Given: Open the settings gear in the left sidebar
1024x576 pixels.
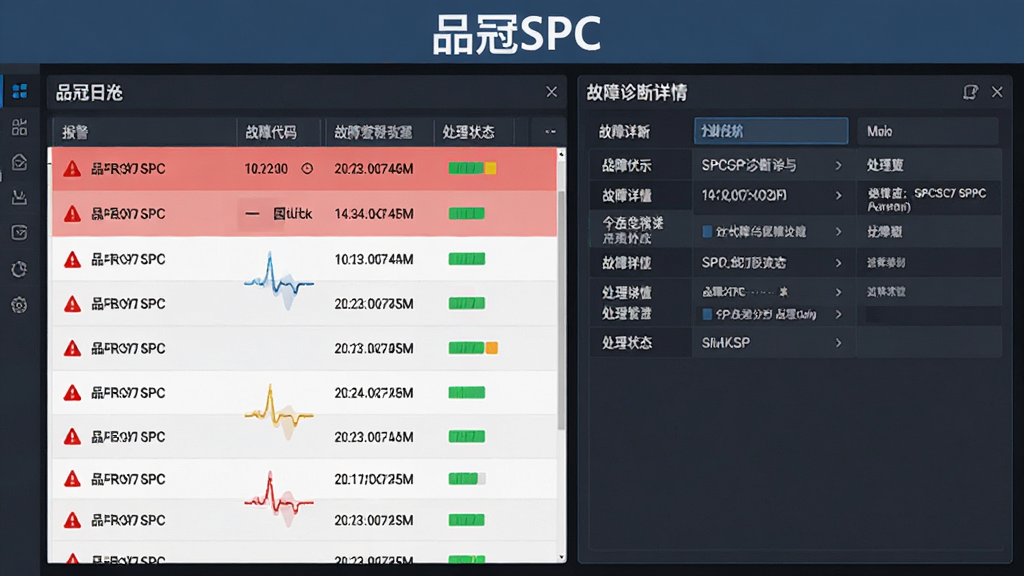Looking at the screenshot, I should (x=20, y=304).
